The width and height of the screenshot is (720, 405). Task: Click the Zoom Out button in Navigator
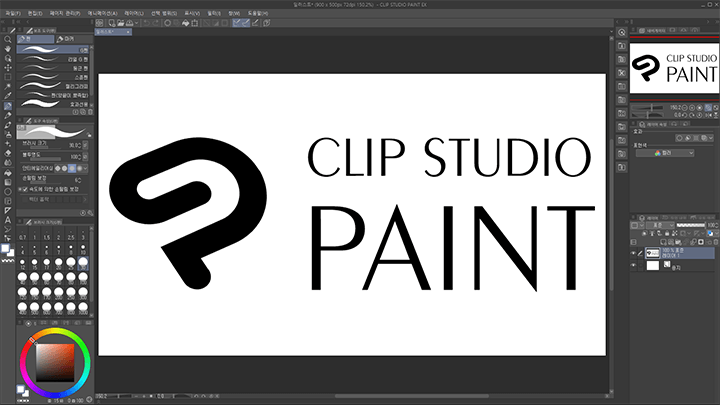(x=685, y=107)
